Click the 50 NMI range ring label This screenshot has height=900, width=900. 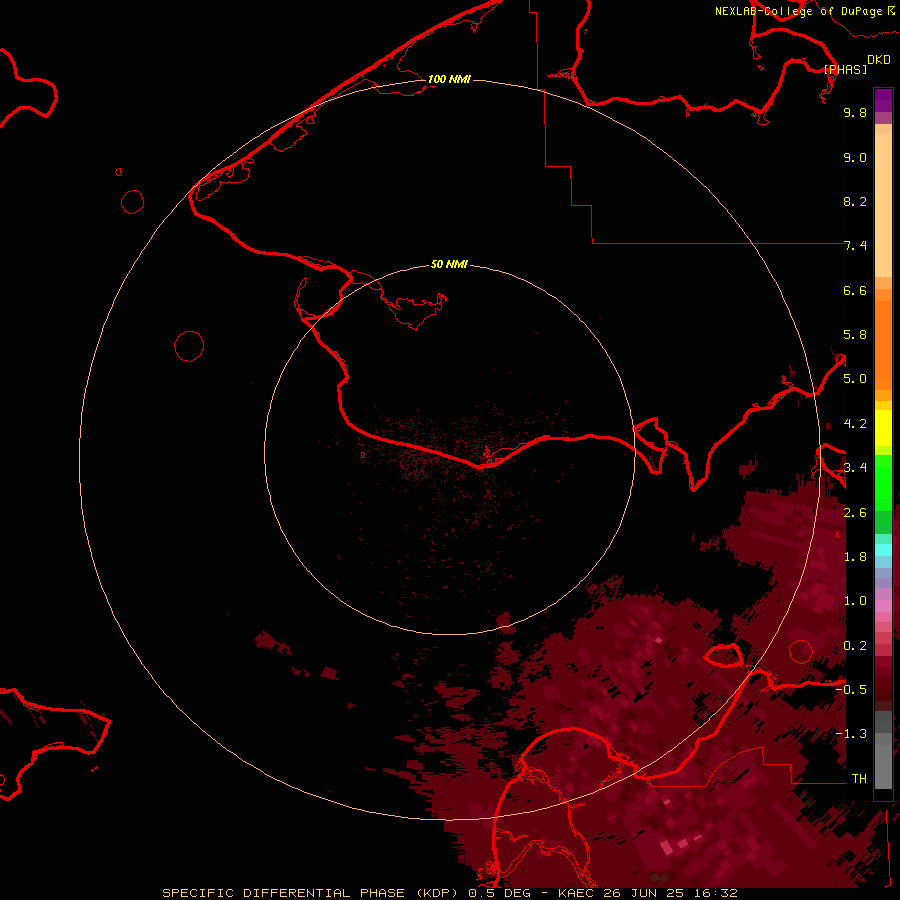pyautogui.click(x=449, y=264)
